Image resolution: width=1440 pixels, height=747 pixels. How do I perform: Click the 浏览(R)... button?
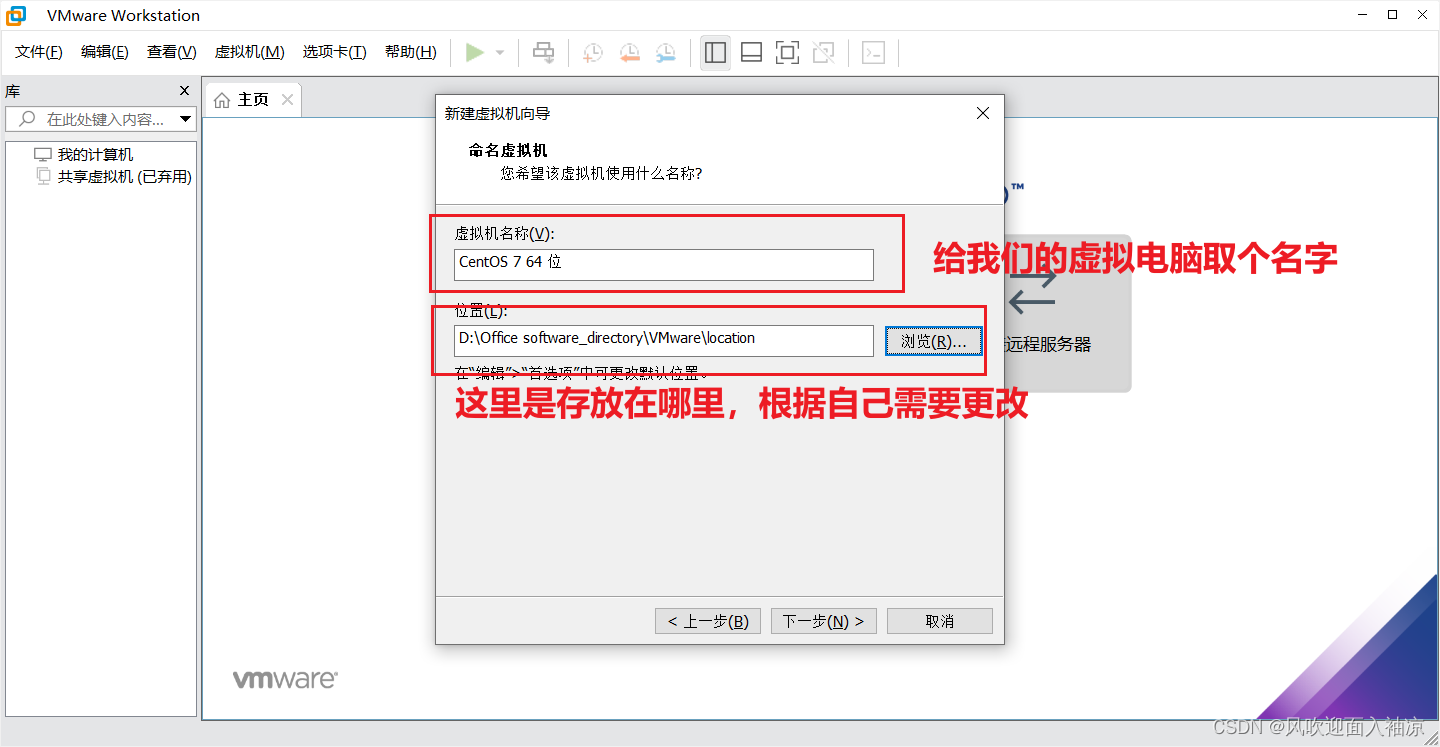point(934,341)
